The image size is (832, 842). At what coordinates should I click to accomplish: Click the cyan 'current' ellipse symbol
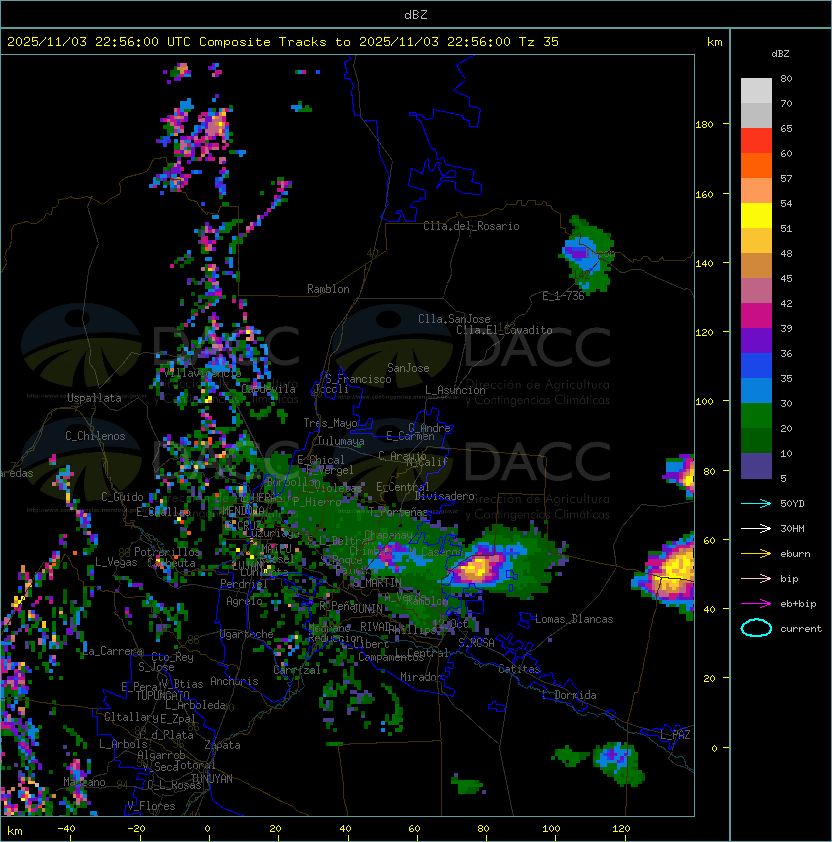(756, 628)
